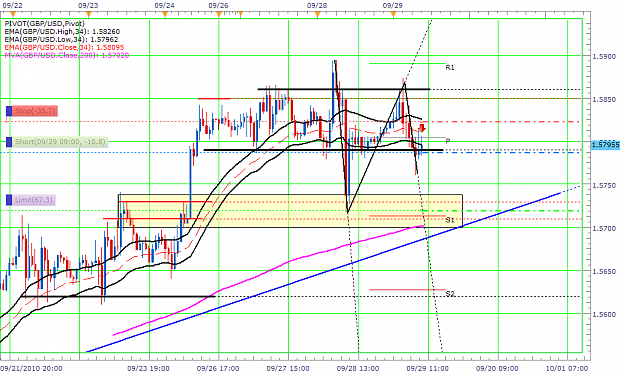
Task: Click the 09/26 date label at top
Action: pyautogui.click(x=218, y=5)
